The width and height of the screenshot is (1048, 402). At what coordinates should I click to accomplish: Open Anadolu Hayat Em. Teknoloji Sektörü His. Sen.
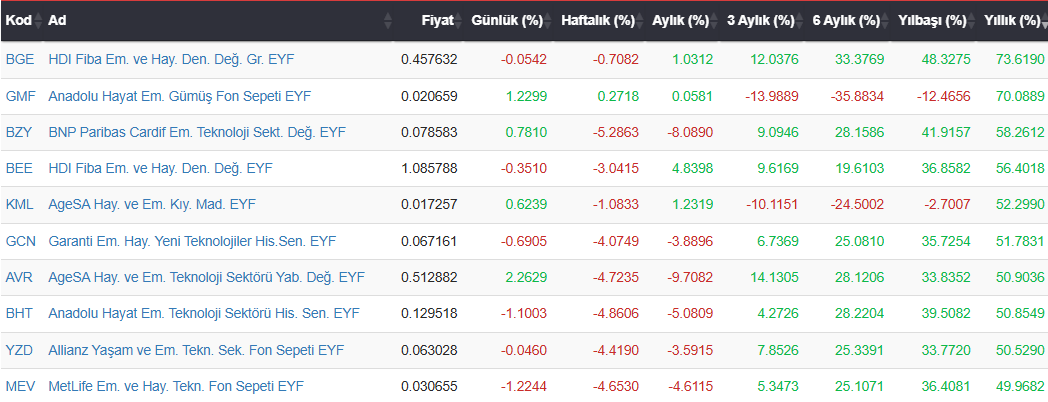click(204, 314)
